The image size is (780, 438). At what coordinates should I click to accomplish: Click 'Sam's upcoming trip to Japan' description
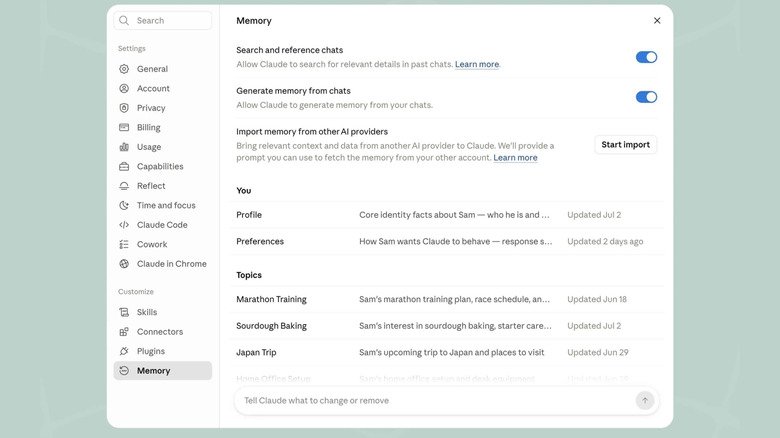click(x=452, y=352)
